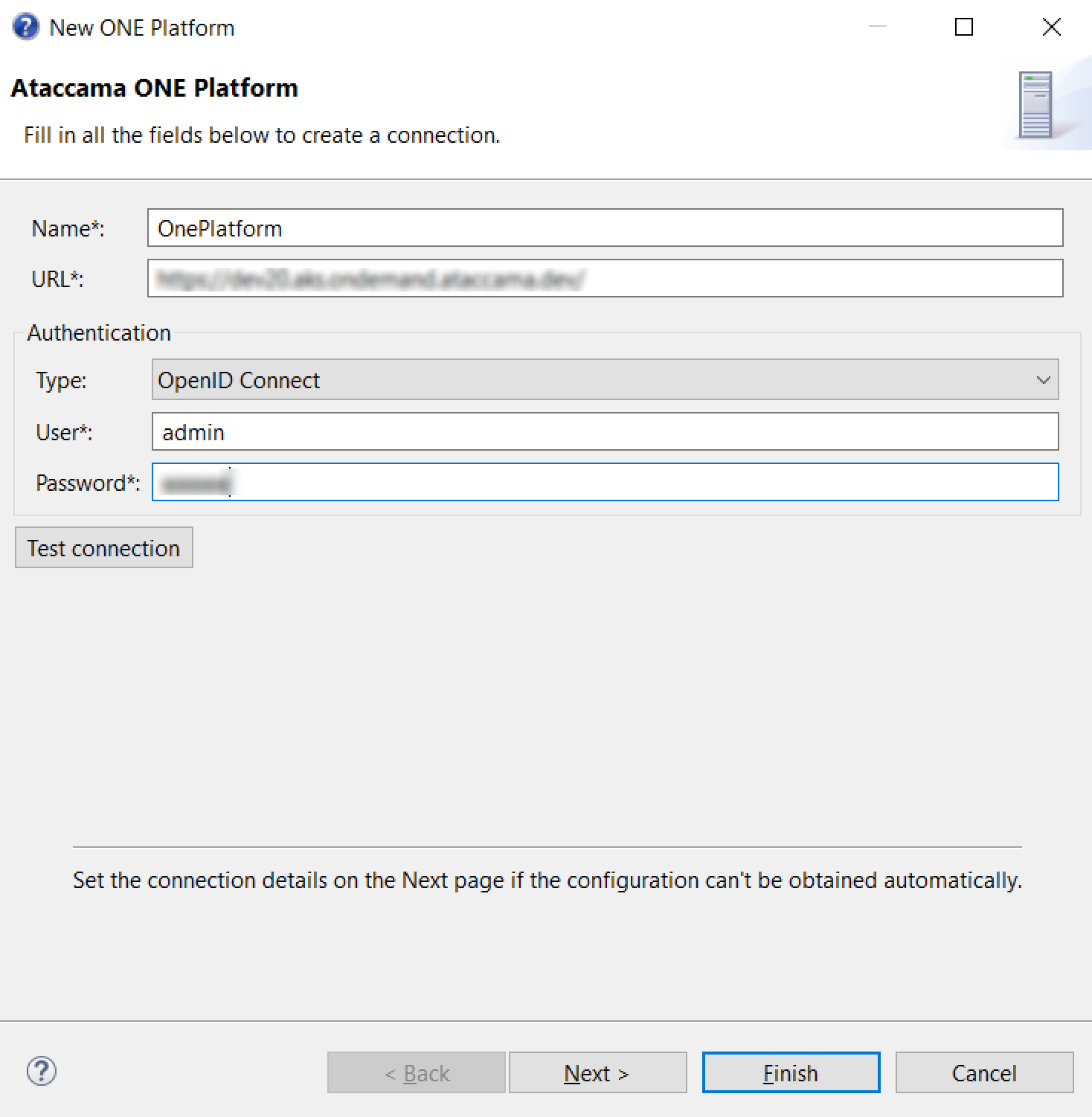Click inside the Password field
The width and height of the screenshot is (1092, 1117).
point(604,483)
